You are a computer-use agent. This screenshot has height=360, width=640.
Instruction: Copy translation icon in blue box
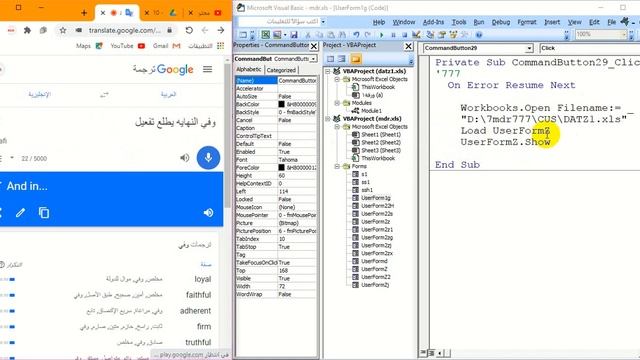pyautogui.click(x=44, y=213)
